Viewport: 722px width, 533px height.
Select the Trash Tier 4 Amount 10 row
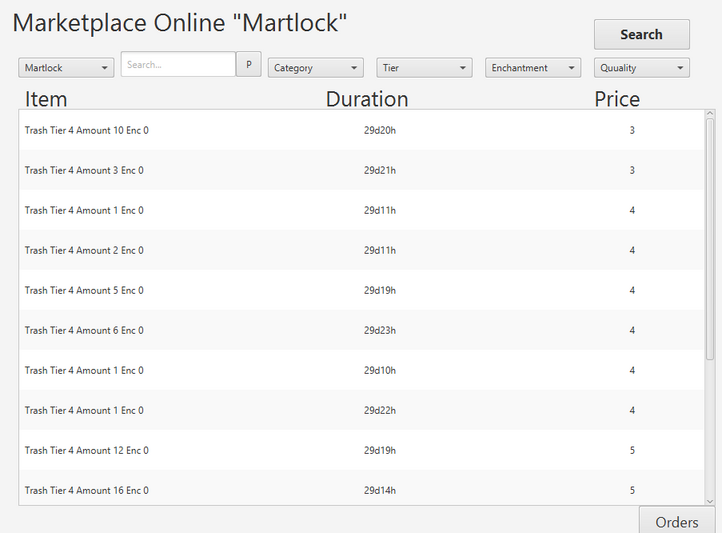(361, 130)
